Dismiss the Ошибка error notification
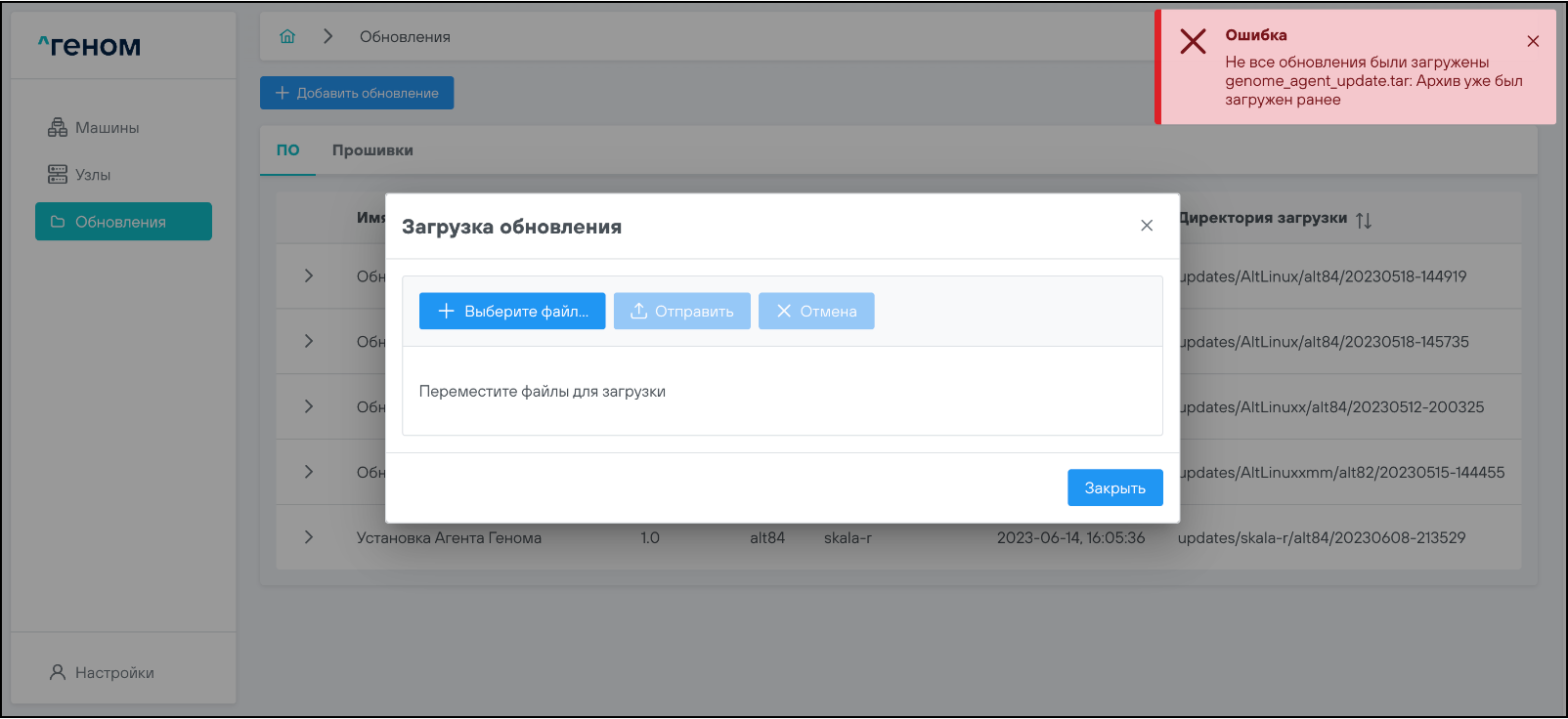This screenshot has width=1568, height=719. 1532,41
